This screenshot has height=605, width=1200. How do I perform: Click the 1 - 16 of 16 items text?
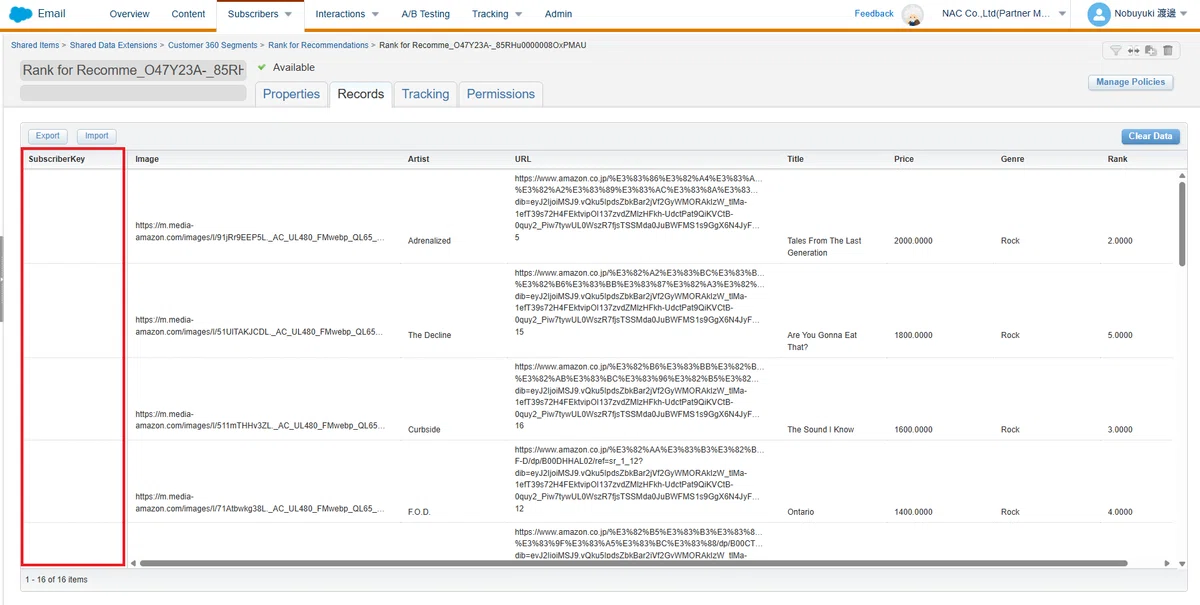(56, 579)
